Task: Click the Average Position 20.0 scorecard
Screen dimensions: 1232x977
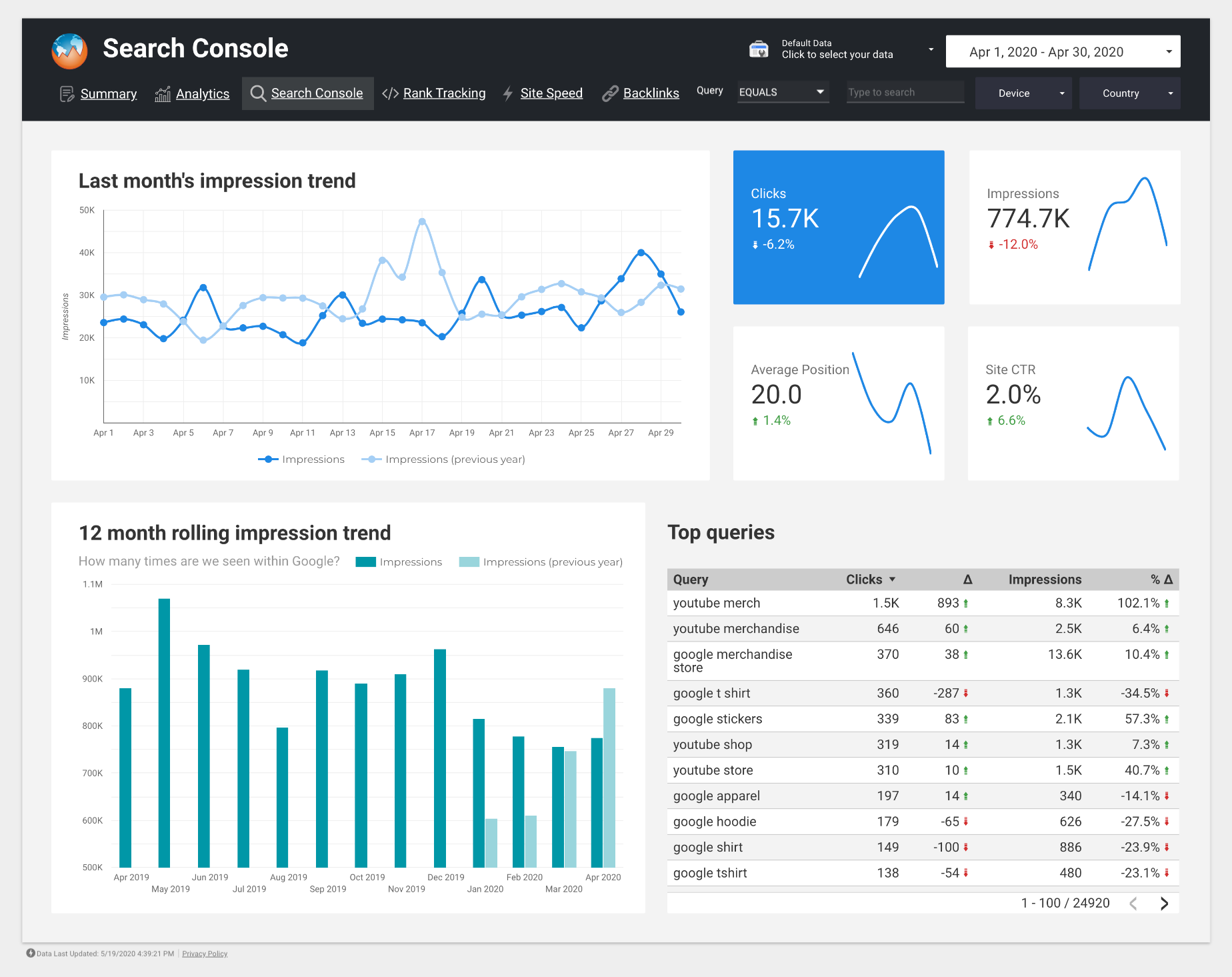Action: (x=839, y=403)
